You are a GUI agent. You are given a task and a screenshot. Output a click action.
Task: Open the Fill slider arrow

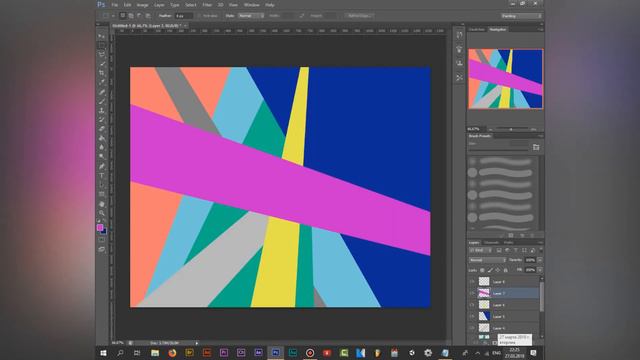click(540, 270)
